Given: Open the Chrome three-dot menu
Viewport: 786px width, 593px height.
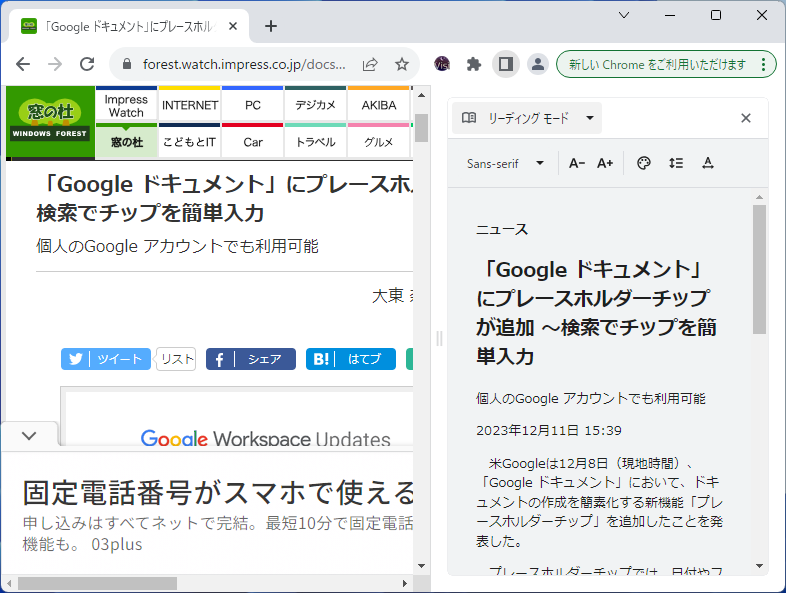Looking at the screenshot, I should coord(763,64).
